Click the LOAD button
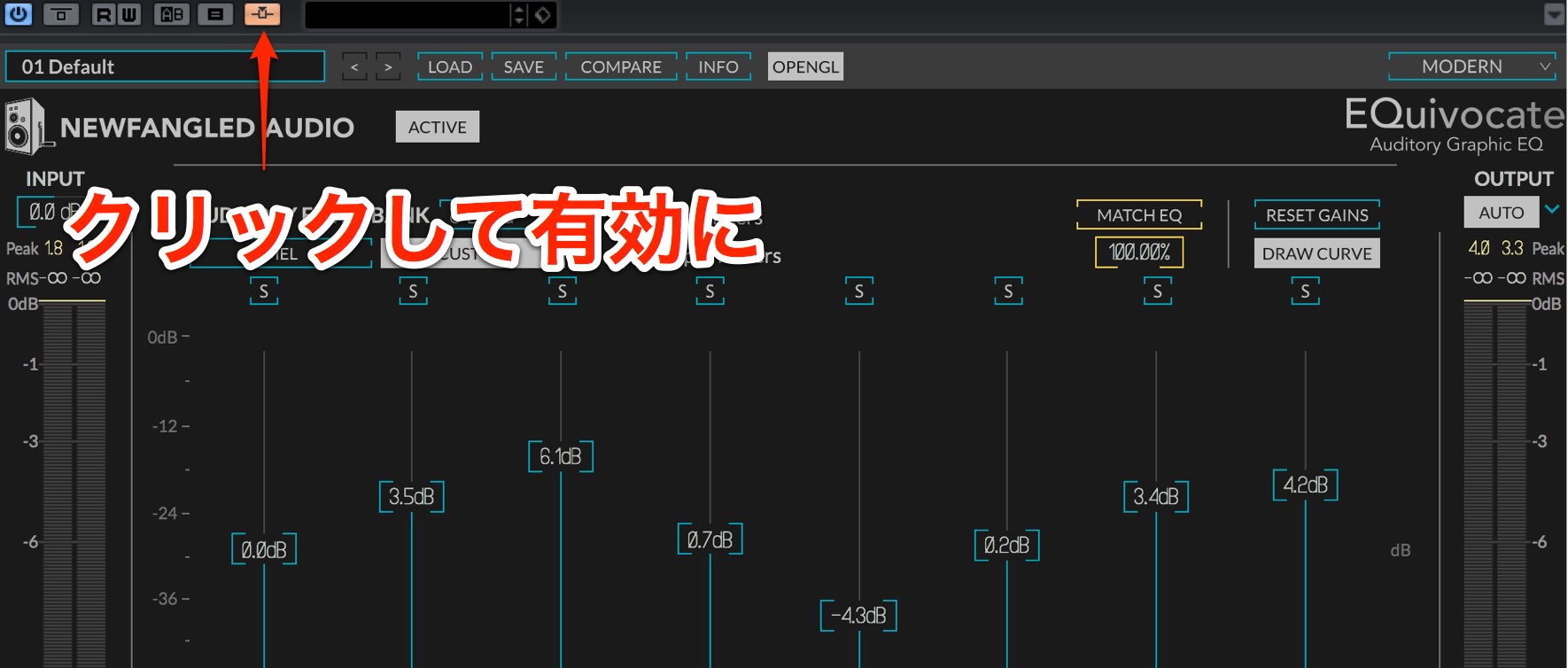This screenshot has width=1568, height=668. pyautogui.click(x=450, y=67)
